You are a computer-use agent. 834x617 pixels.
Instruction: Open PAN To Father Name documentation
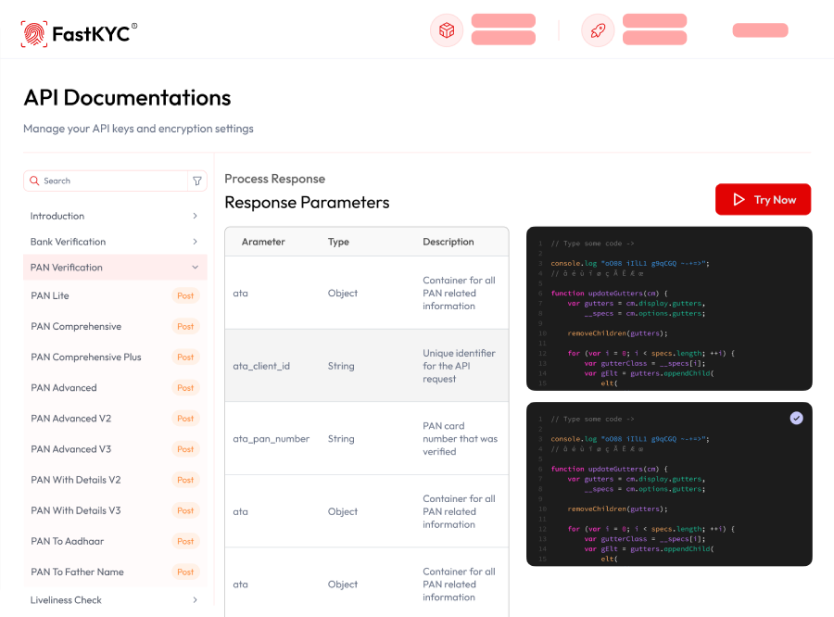pos(83,571)
